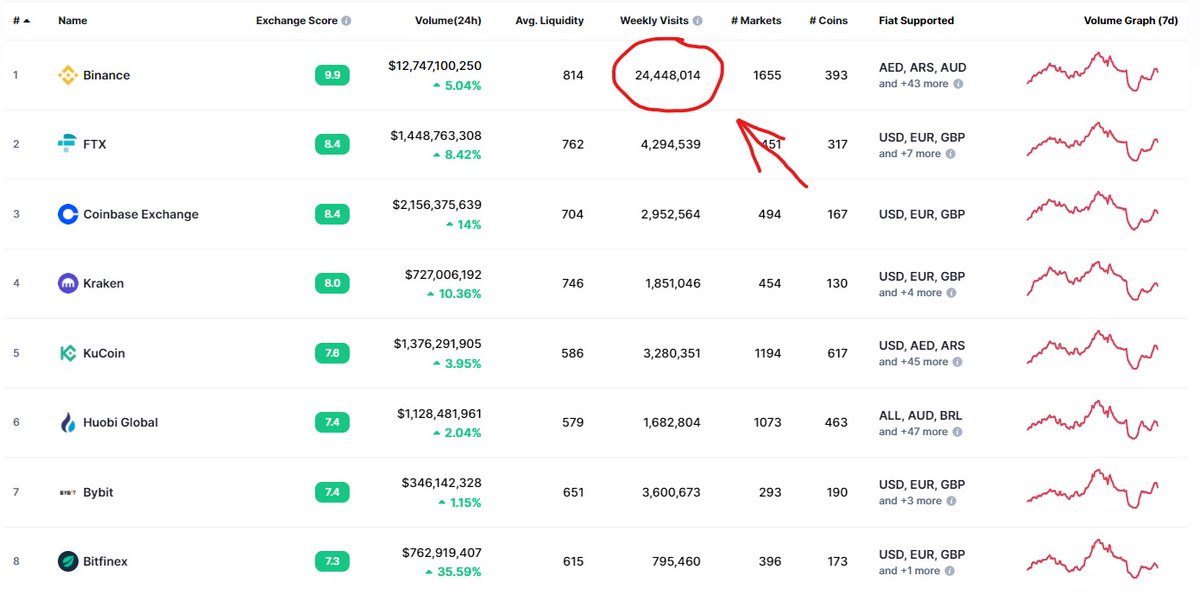Sort by # Coins header
Image resolution: width=1200 pixels, height=595 pixels.
828,20
